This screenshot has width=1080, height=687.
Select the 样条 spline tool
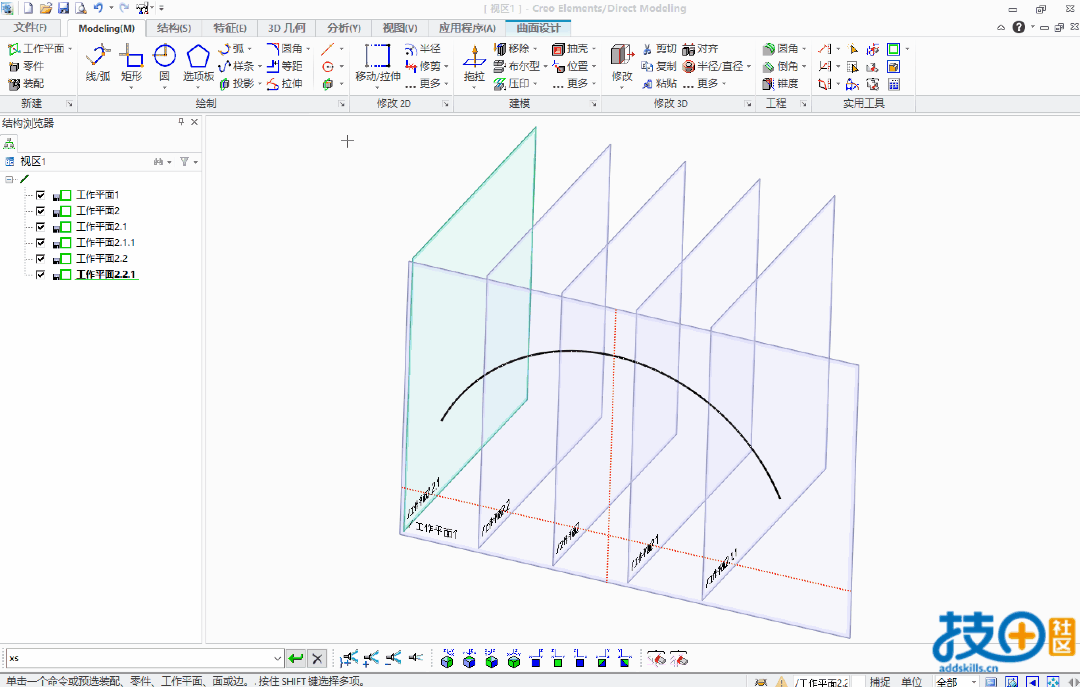coord(236,66)
